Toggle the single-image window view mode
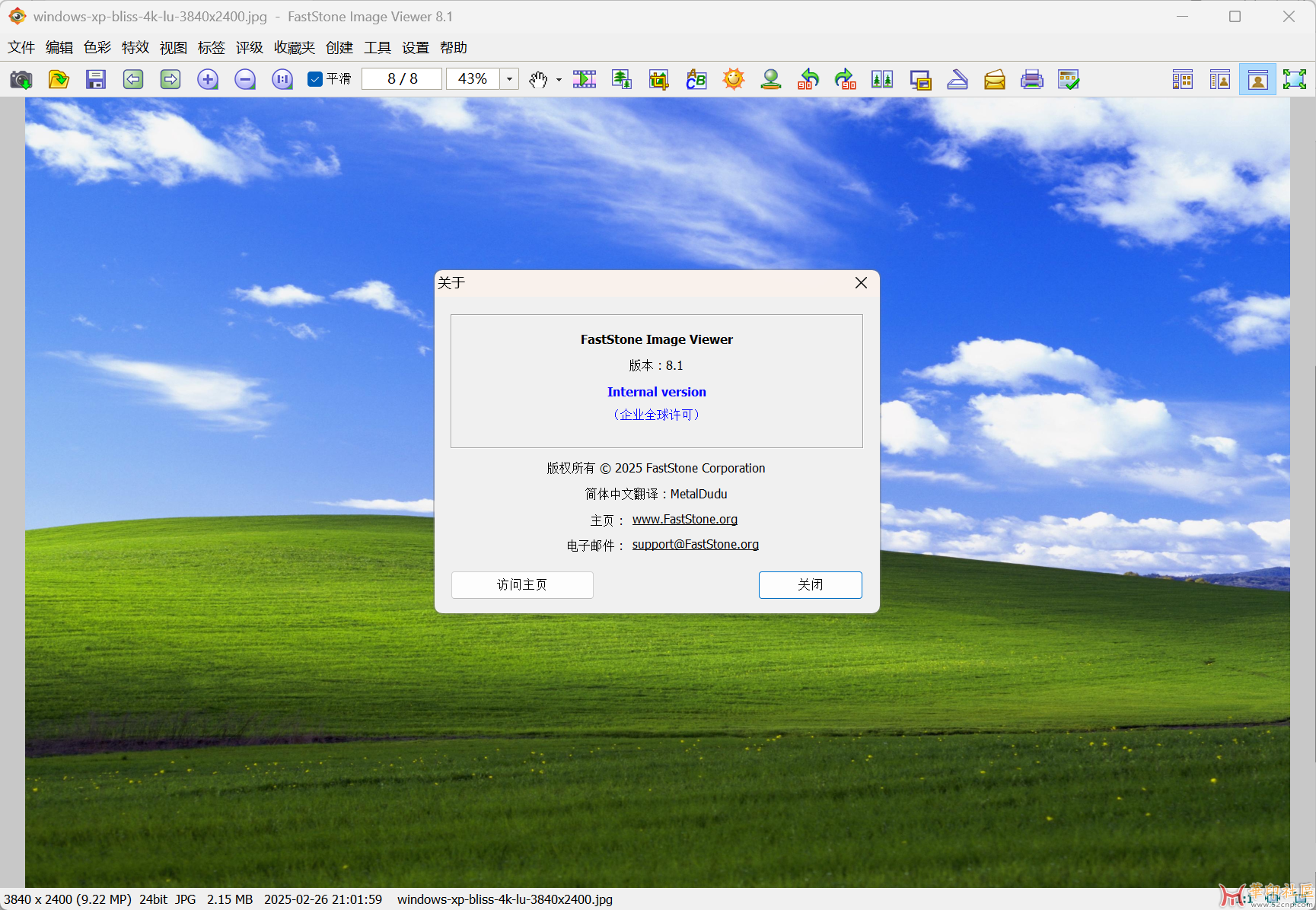The height and width of the screenshot is (910, 1316). tap(1257, 79)
